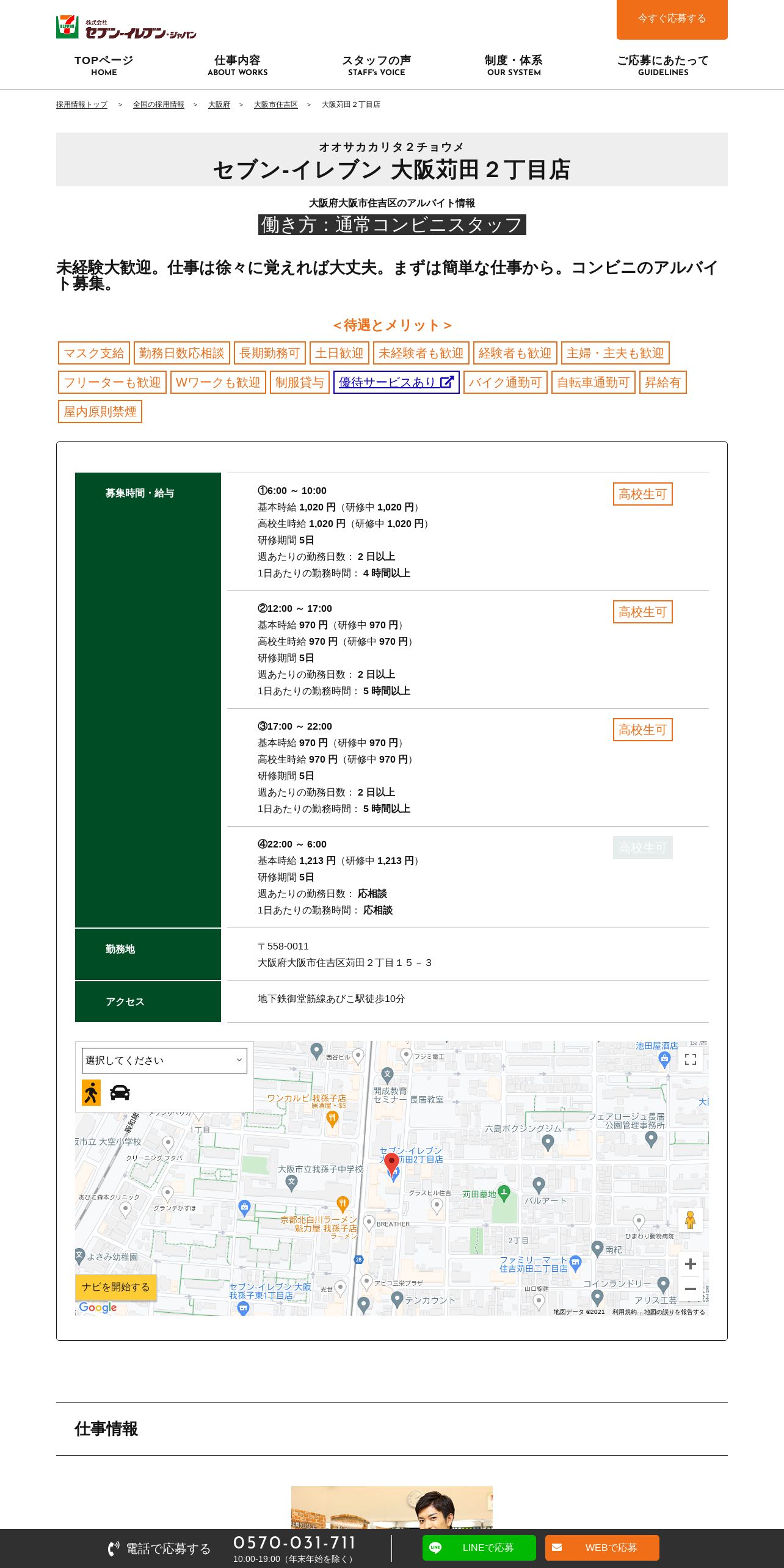The image size is (784, 1568).
Task: Click 大阪市住吉区 breadcrumb link
Action: point(275,104)
